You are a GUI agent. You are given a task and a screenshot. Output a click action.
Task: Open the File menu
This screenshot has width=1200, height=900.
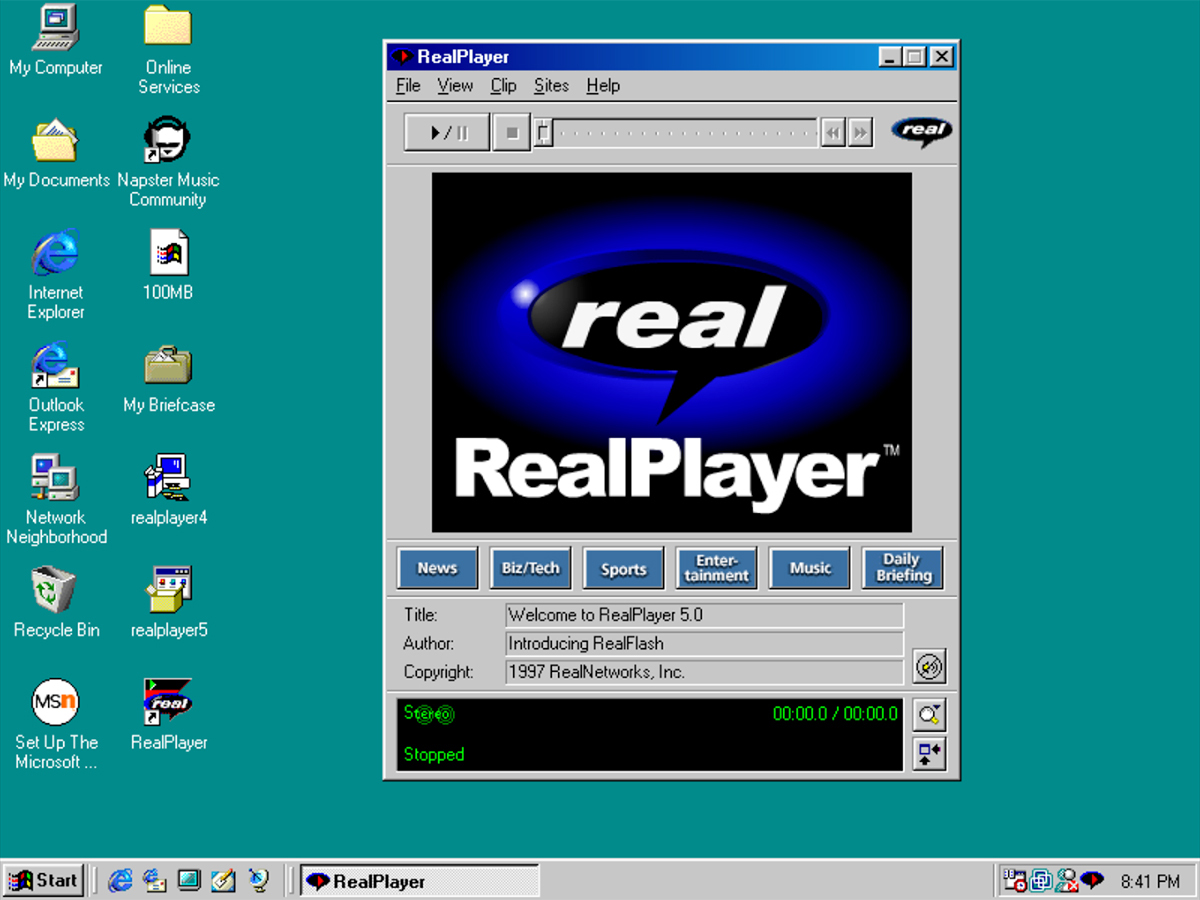408,86
